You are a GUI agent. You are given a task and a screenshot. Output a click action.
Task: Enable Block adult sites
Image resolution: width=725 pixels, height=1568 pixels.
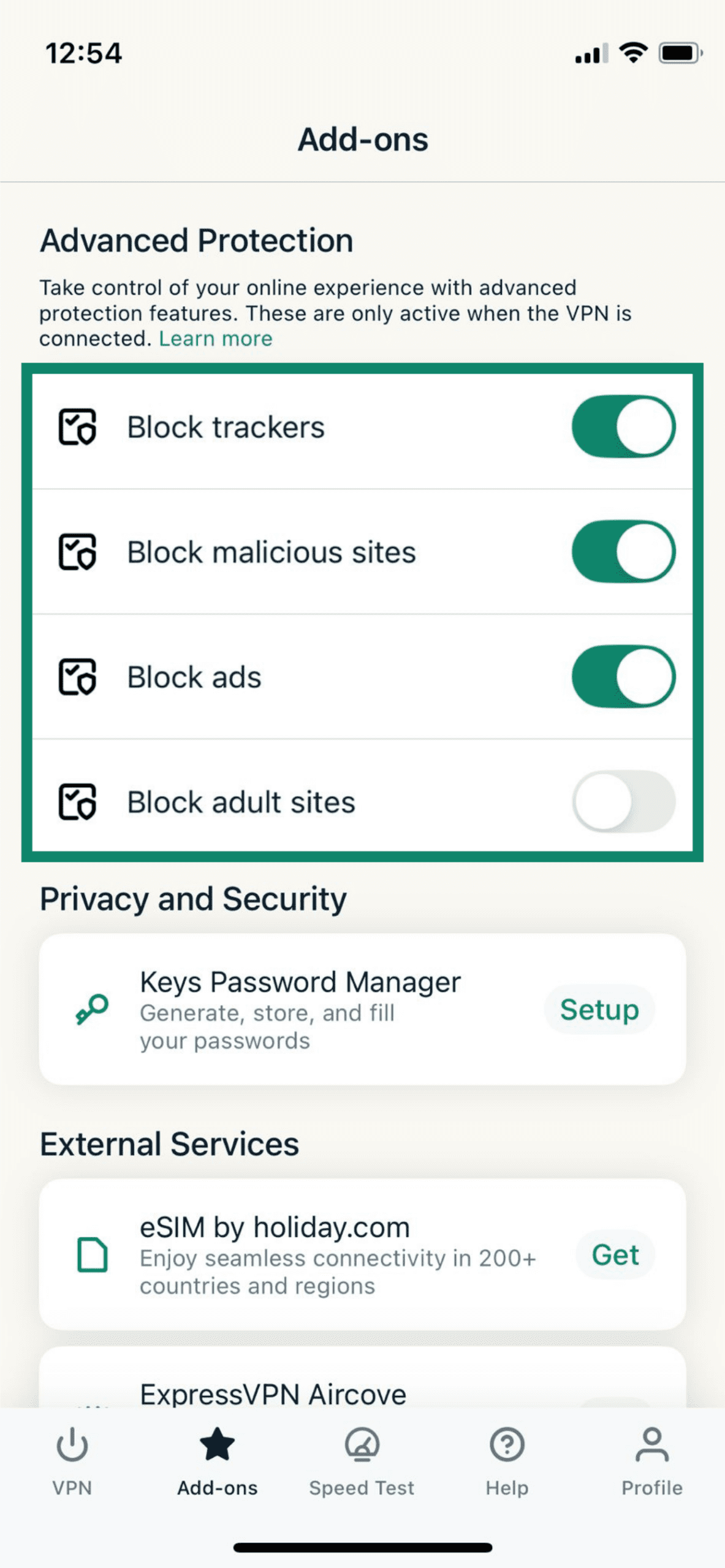pos(622,801)
